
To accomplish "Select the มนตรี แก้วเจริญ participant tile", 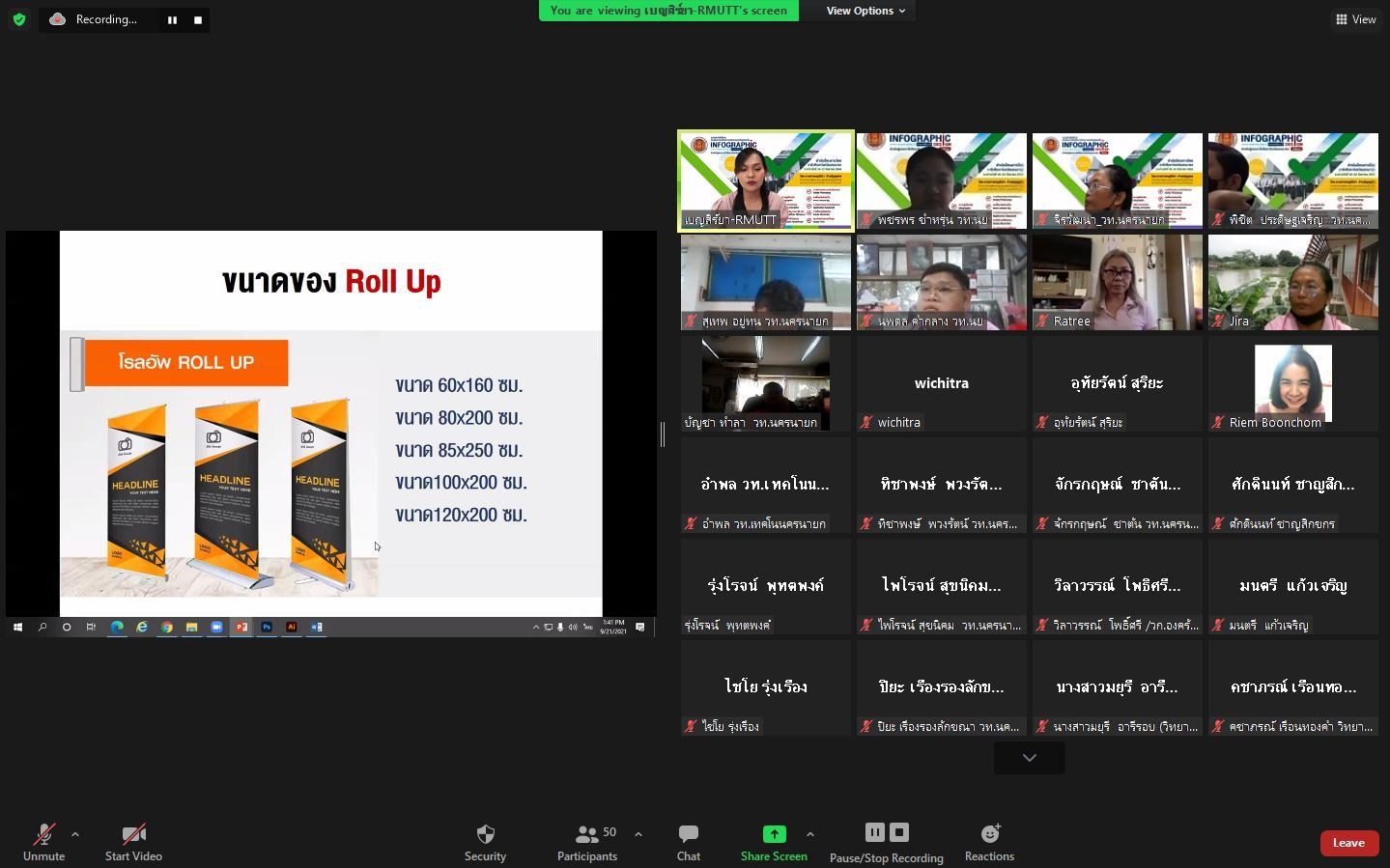I will coord(1293,586).
